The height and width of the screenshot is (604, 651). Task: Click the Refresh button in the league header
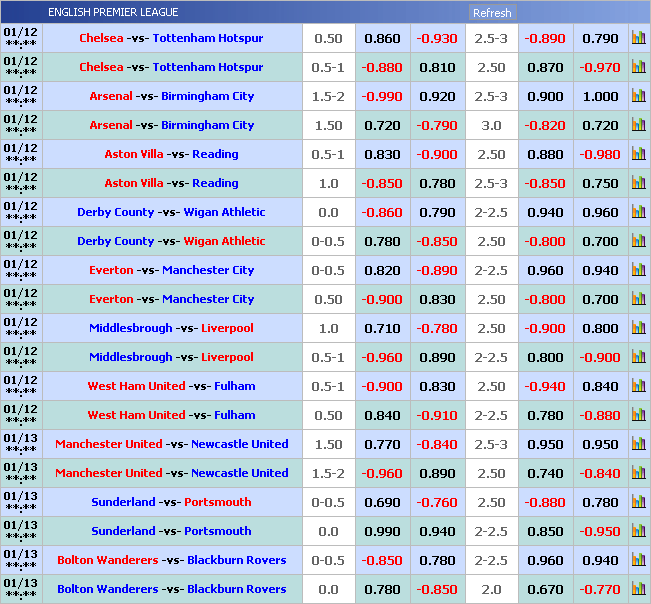pos(491,13)
